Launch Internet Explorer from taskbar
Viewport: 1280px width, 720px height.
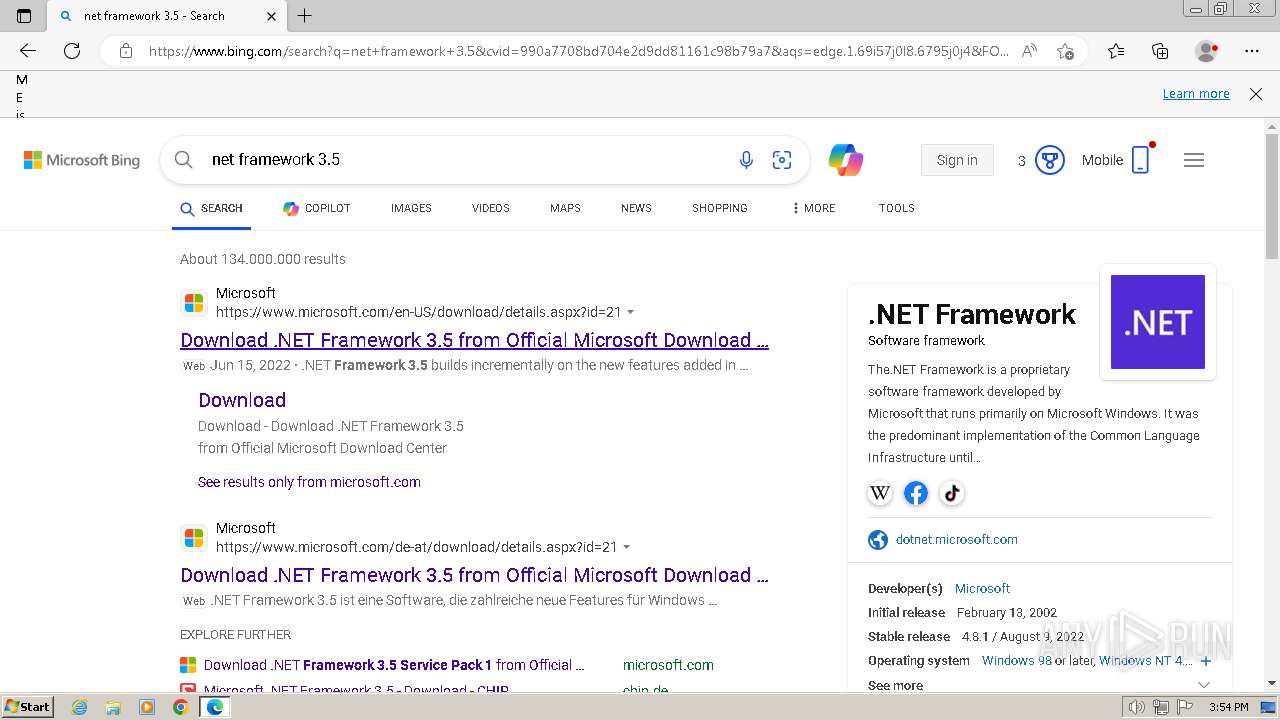click(x=80, y=707)
